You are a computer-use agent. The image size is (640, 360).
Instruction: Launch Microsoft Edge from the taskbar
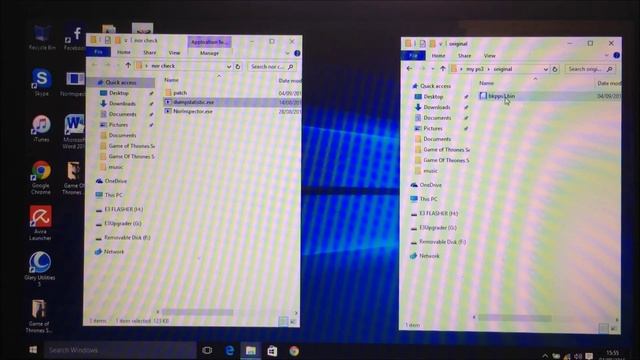[x=229, y=350]
